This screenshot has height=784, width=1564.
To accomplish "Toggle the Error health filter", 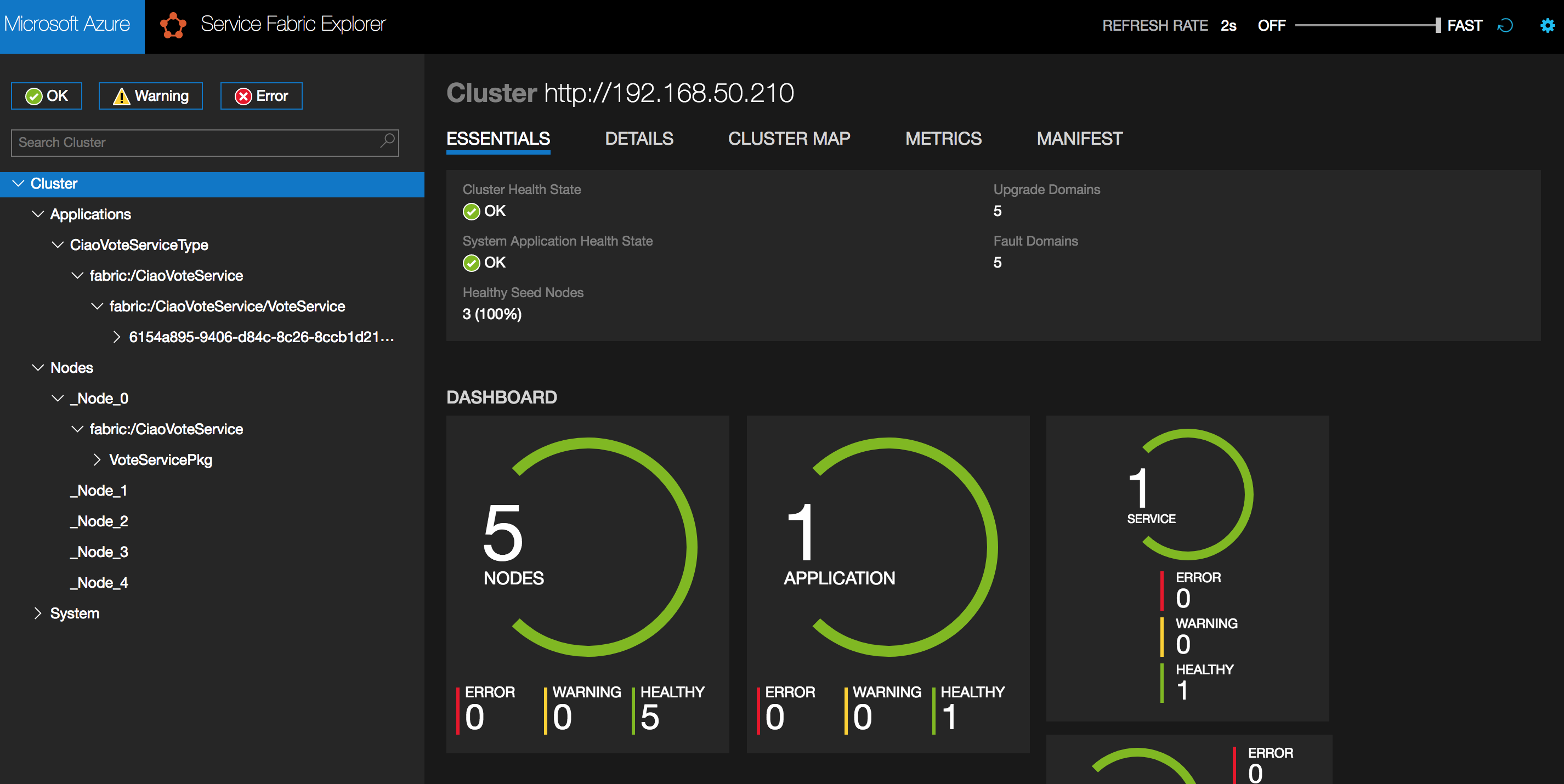I will pyautogui.click(x=261, y=96).
